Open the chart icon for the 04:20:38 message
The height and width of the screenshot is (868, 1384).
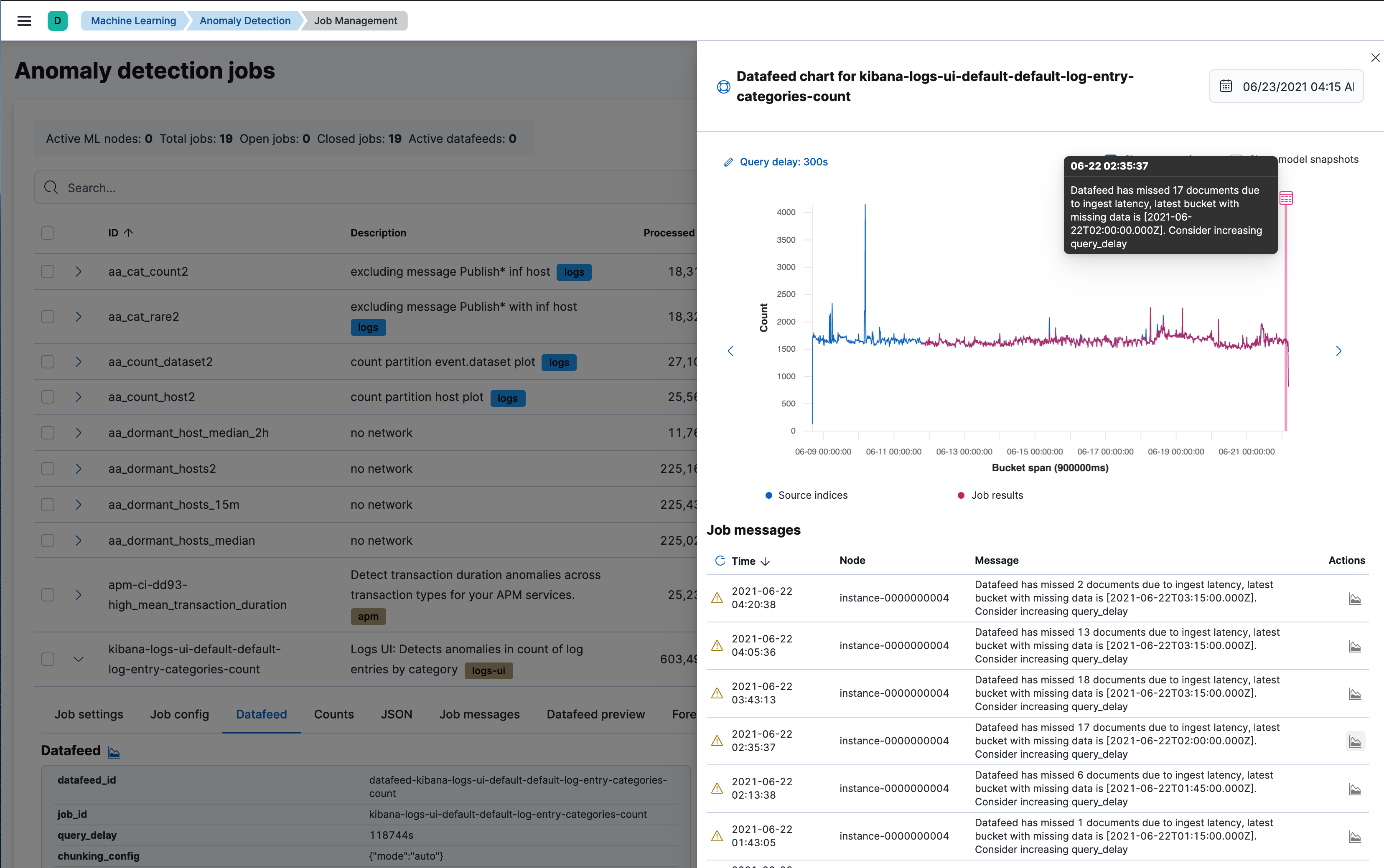click(x=1355, y=599)
